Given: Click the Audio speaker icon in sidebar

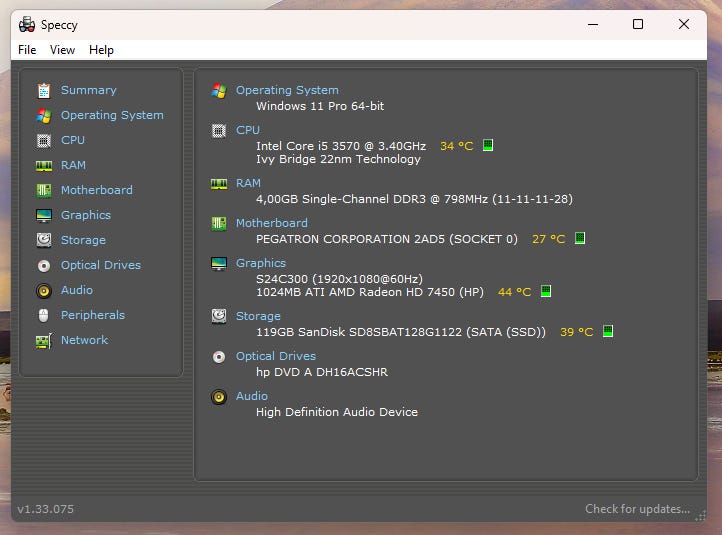Looking at the screenshot, I should pos(44,290).
